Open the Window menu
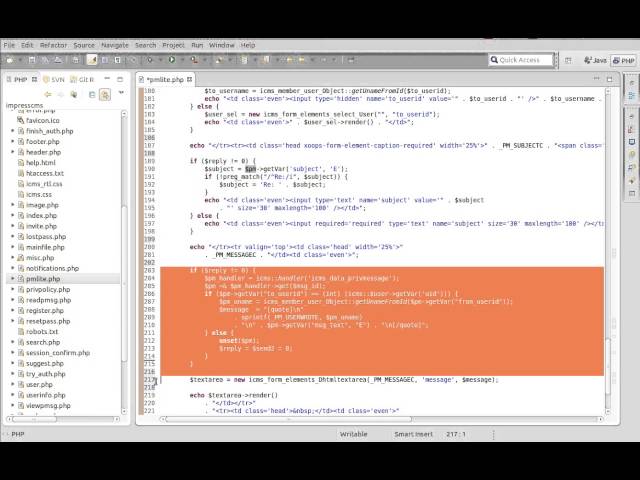 pyautogui.click(x=222, y=45)
